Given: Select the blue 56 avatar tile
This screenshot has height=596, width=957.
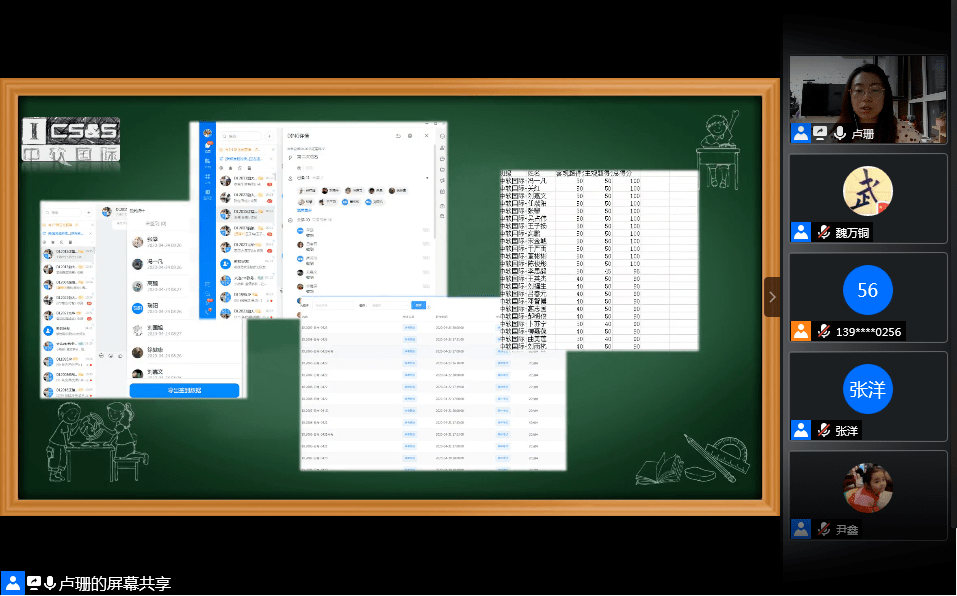Looking at the screenshot, I should 867,290.
